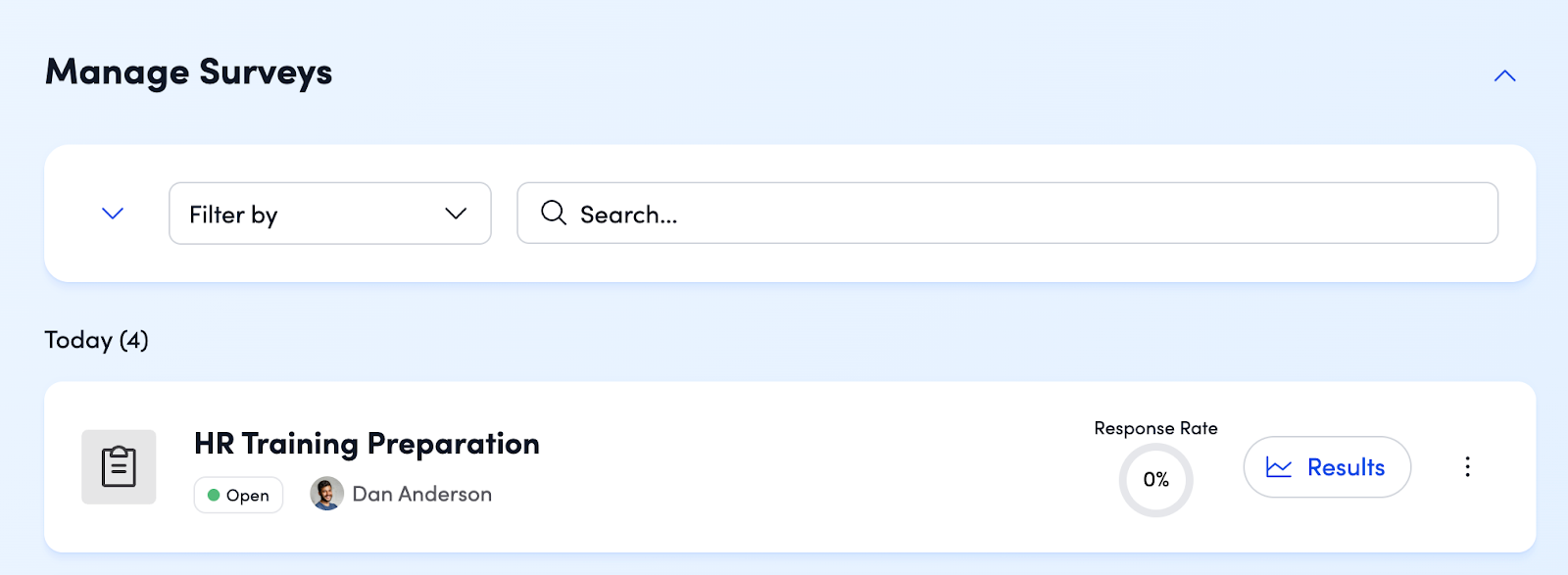
Task: Open the three-dot survey options menu
Action: [1467, 467]
